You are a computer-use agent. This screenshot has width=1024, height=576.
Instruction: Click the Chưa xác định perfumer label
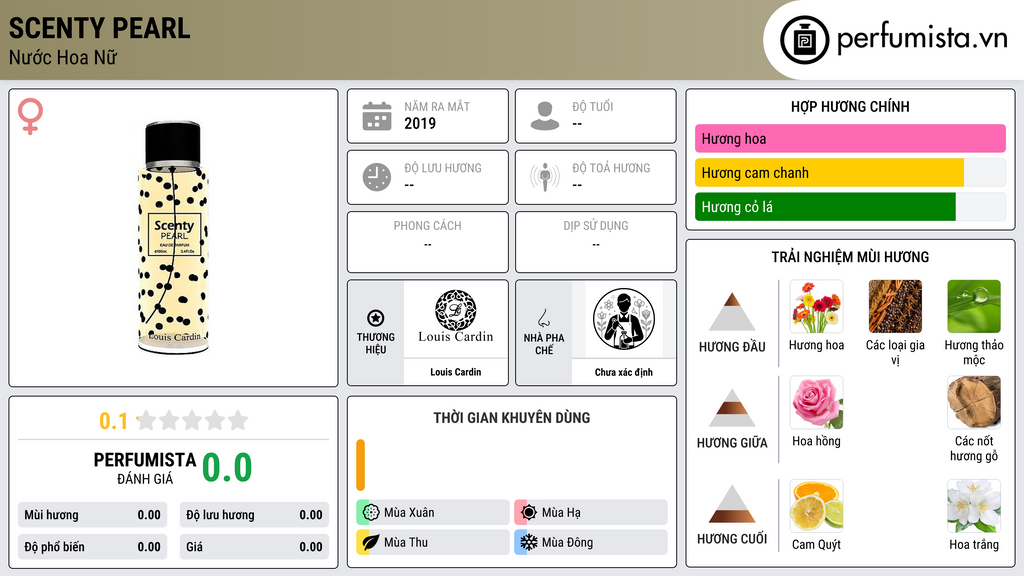coord(624,372)
